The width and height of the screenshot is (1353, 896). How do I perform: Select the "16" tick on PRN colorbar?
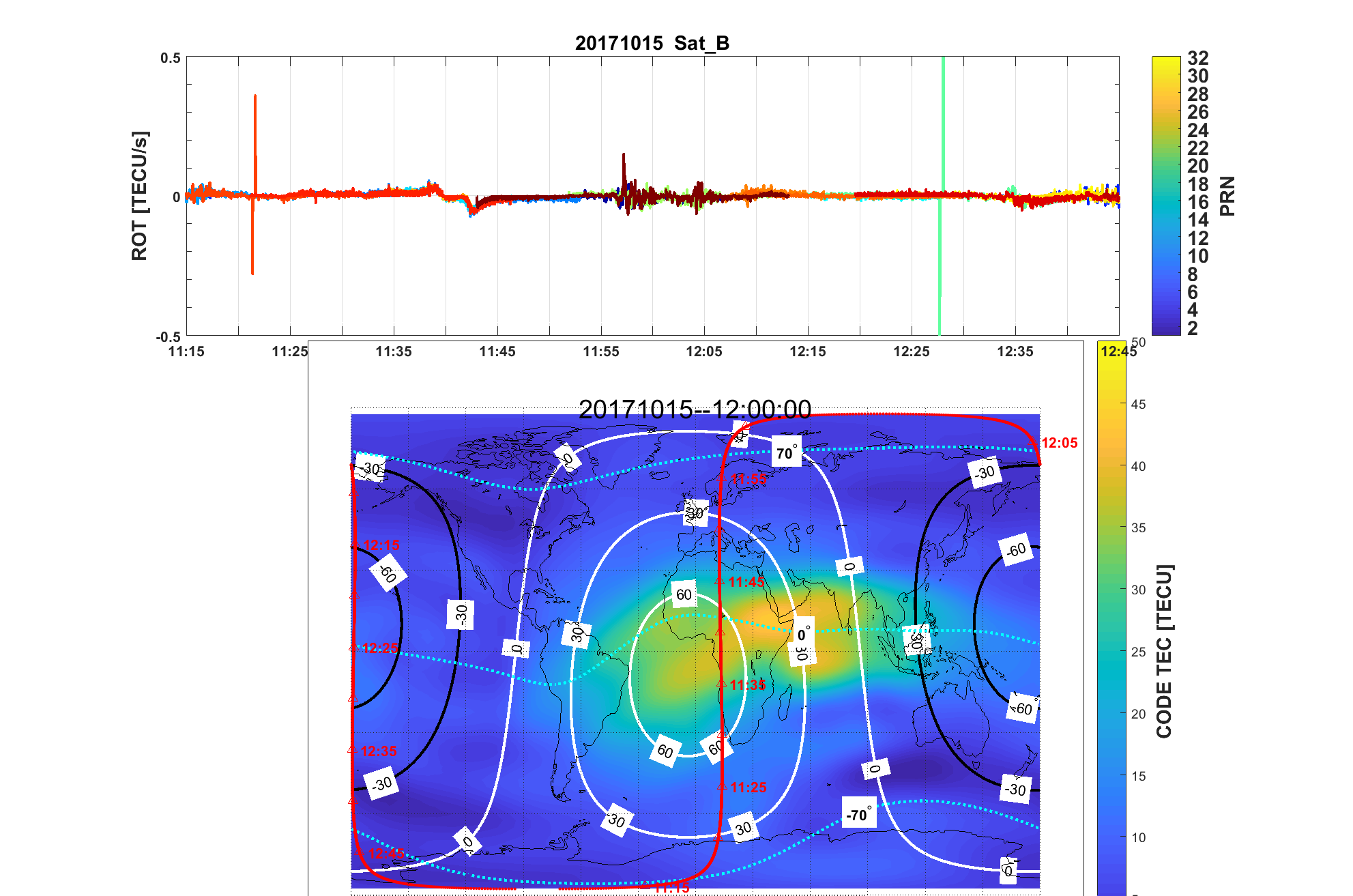pos(1198,202)
